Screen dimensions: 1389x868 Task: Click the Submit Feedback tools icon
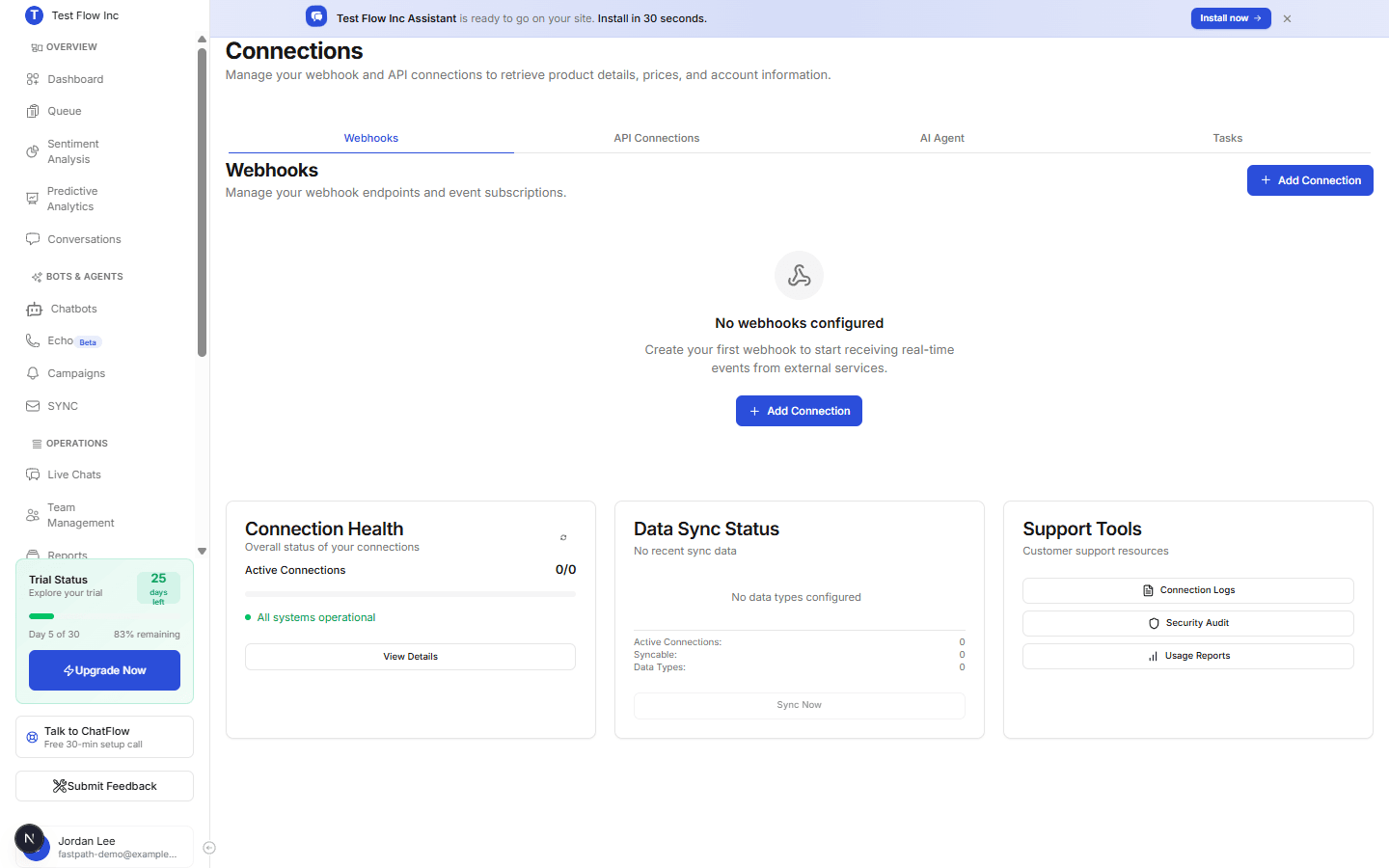point(60,786)
